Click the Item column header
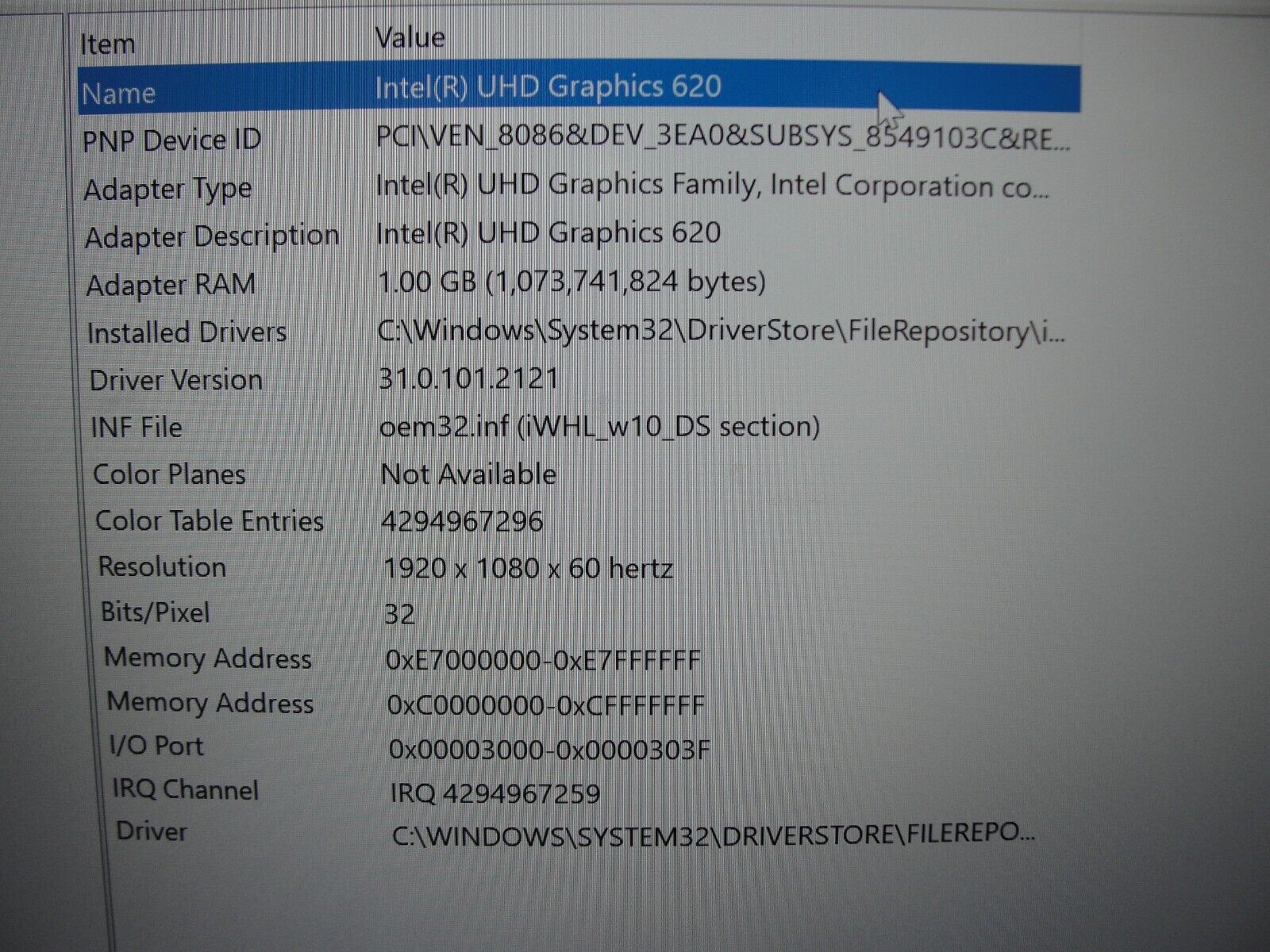This screenshot has height=952, width=1270. (x=107, y=44)
